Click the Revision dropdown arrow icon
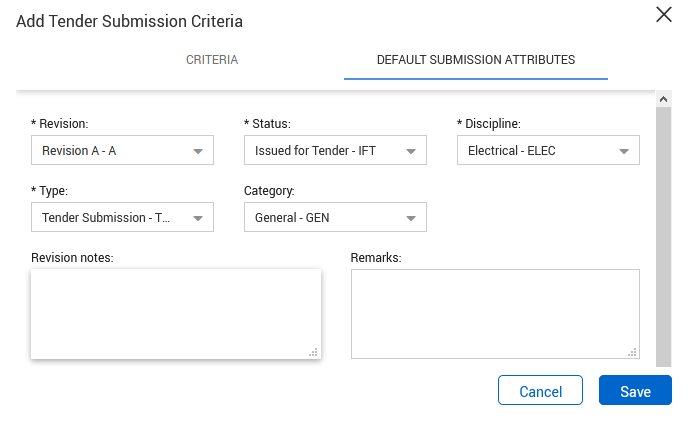The width and height of the screenshot is (688, 421). 197,152
